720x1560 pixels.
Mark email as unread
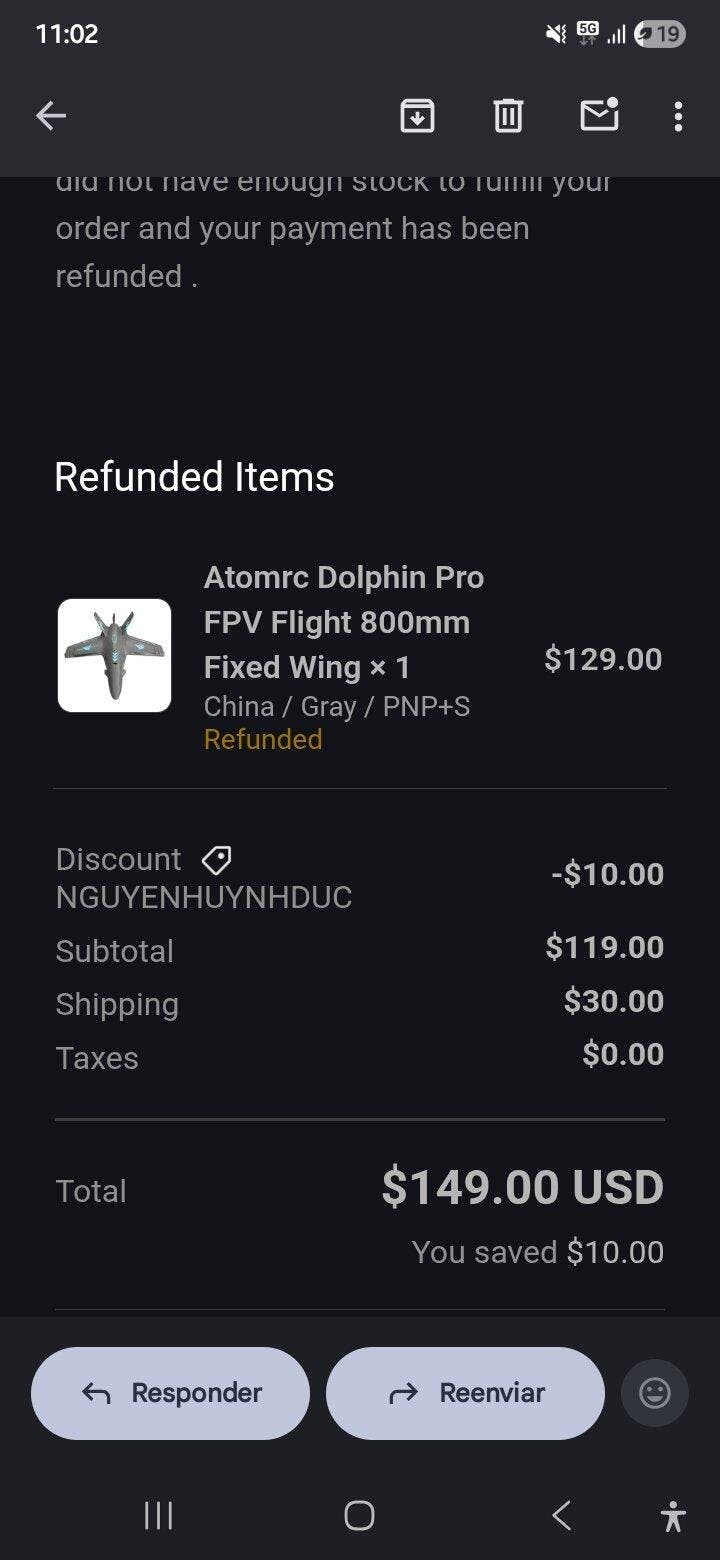599,116
